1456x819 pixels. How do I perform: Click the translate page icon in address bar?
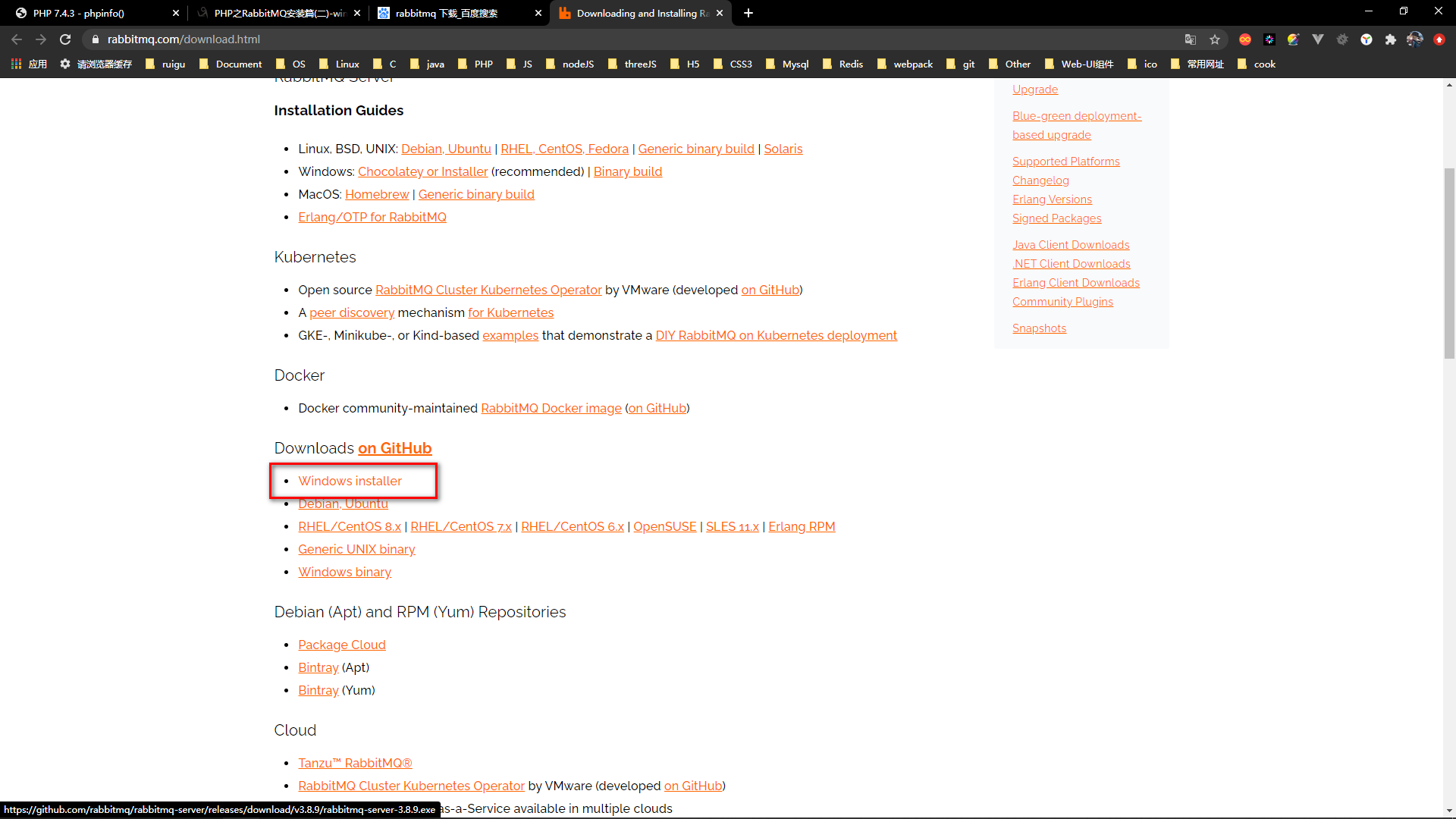click(x=1191, y=39)
